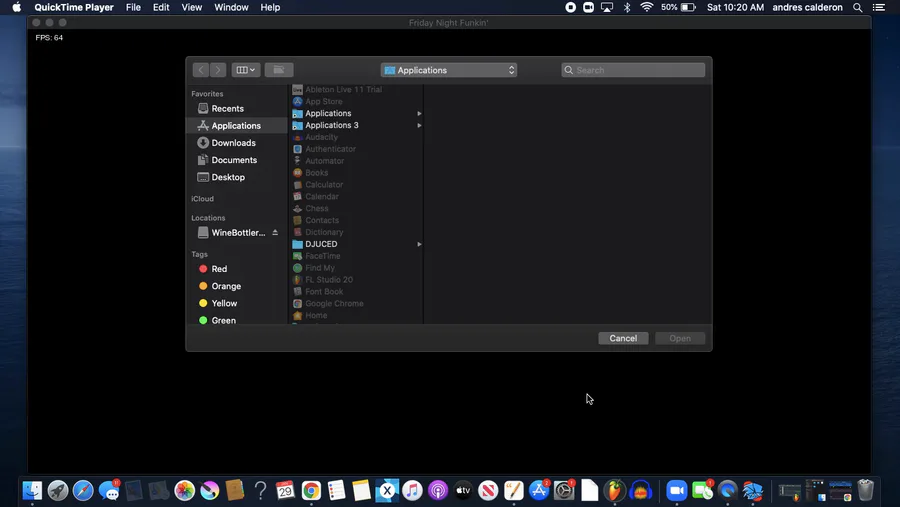Open Messages from the dock
Viewport: 900px width, 507px height.
pos(108,490)
